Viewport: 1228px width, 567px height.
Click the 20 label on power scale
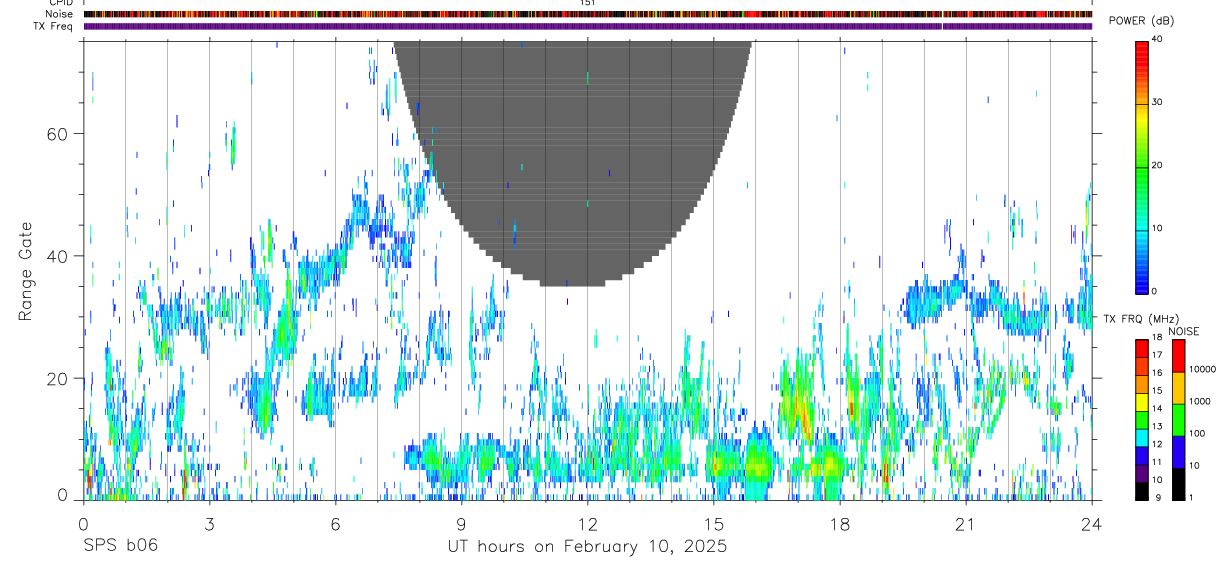(1156, 165)
